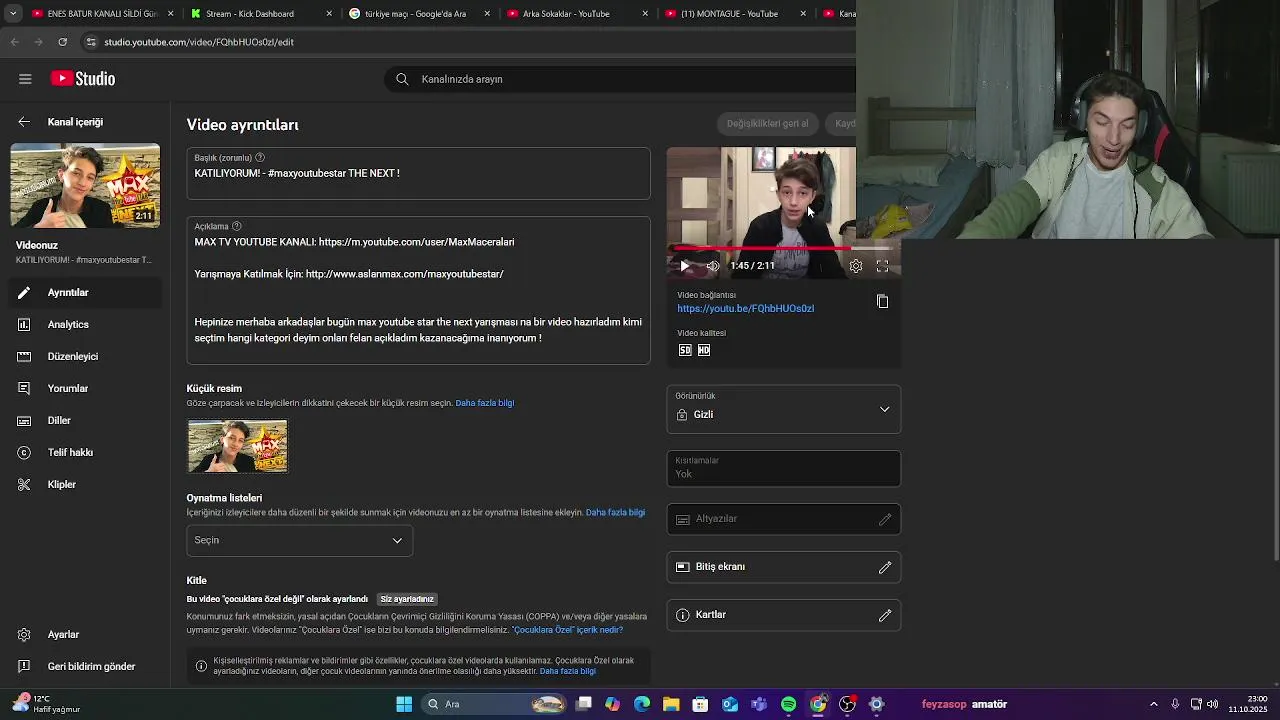Viewport: 1280px width, 720px height.
Task: Click the red video progress bar
Action: click(x=784, y=248)
